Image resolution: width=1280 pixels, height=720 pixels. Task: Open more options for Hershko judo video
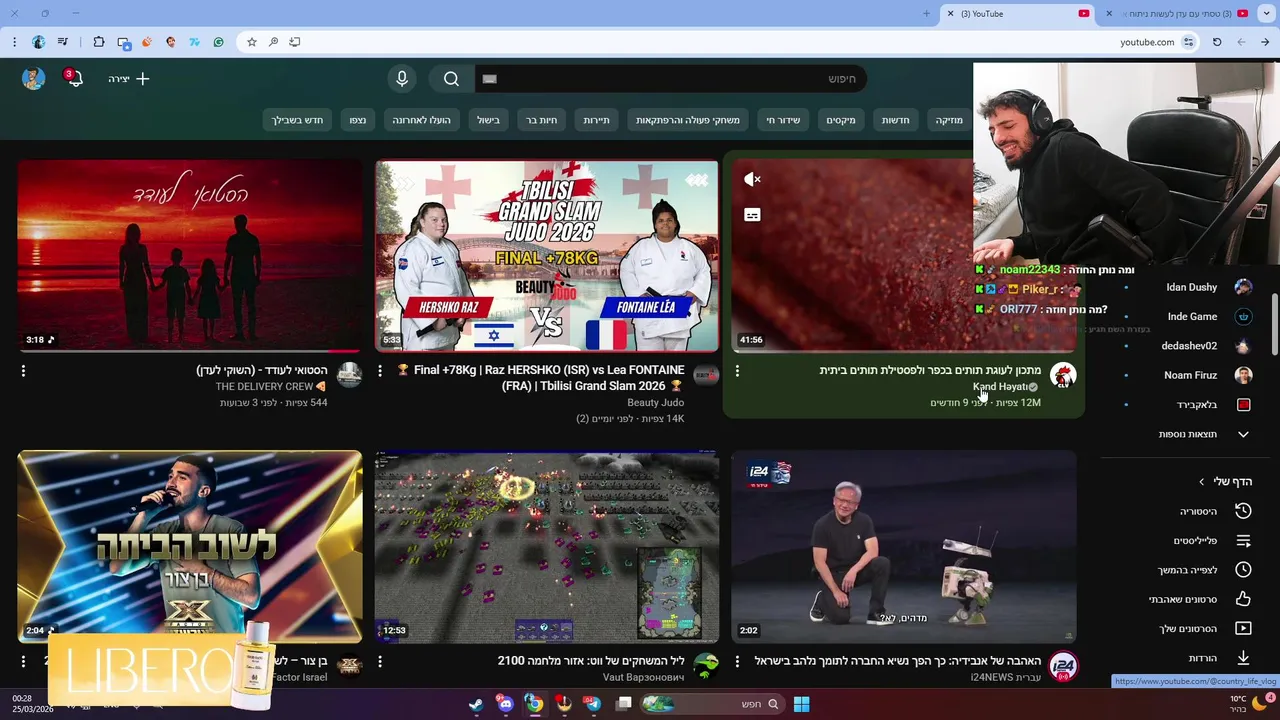point(380,371)
